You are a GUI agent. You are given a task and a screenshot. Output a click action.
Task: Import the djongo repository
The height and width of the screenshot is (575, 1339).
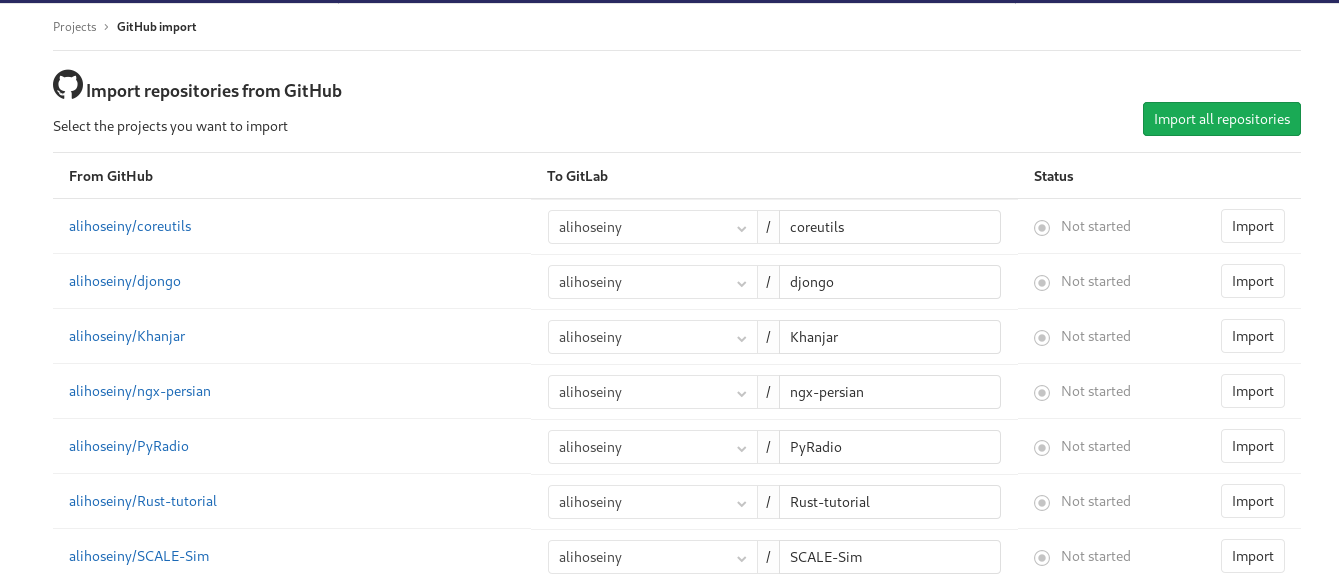[1253, 281]
